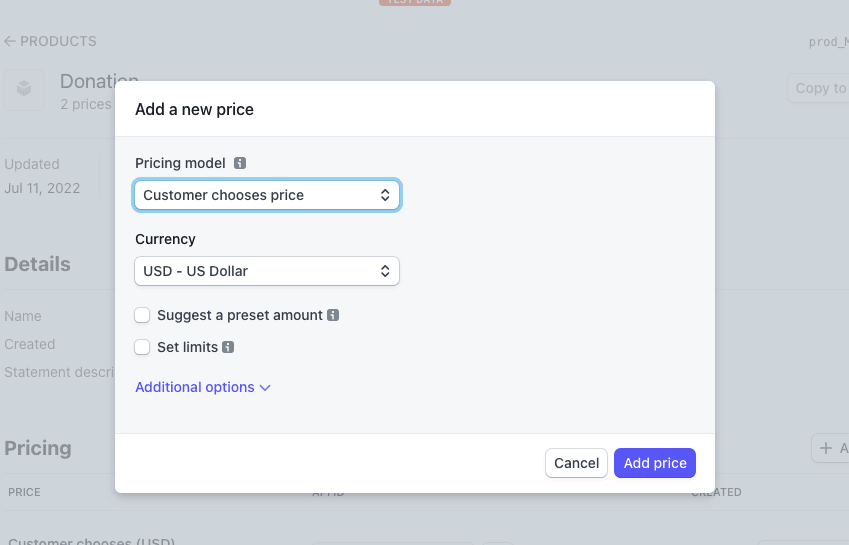Open the USD - US Dollar currency dropdown
849x545 pixels.
(x=267, y=271)
